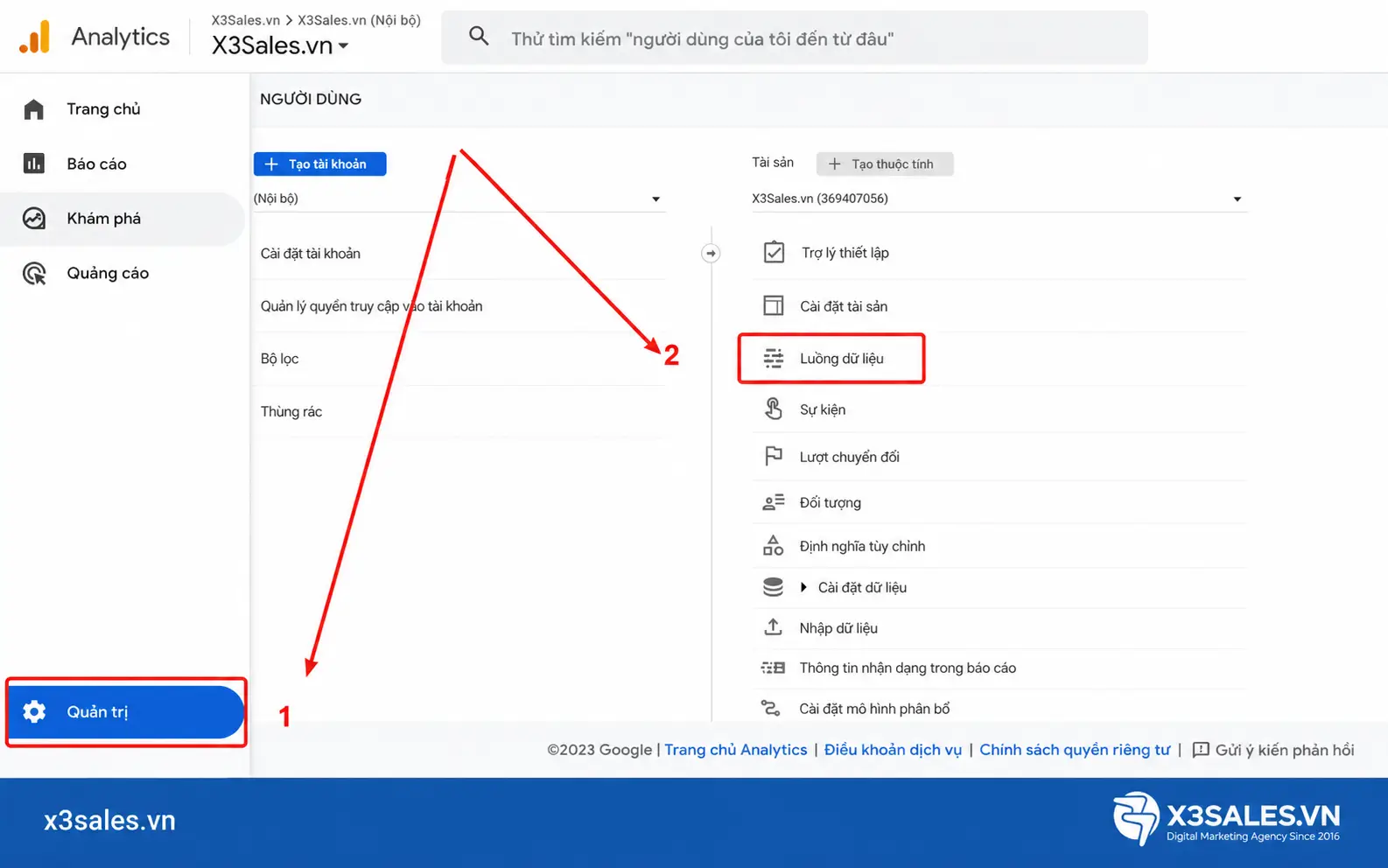1388x868 pixels.
Task: Select Thùng rác menu entry
Action: 459,411
